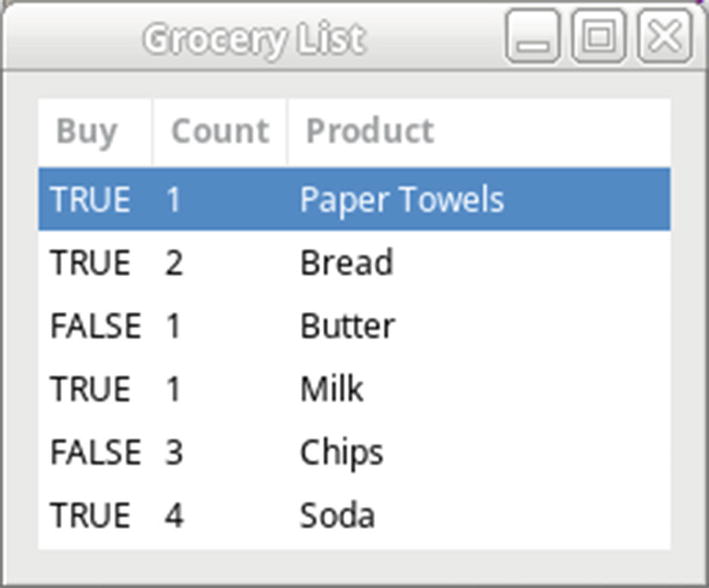Image resolution: width=709 pixels, height=588 pixels.
Task: Click the FALSE value in Chips row
Action: pos(95,452)
